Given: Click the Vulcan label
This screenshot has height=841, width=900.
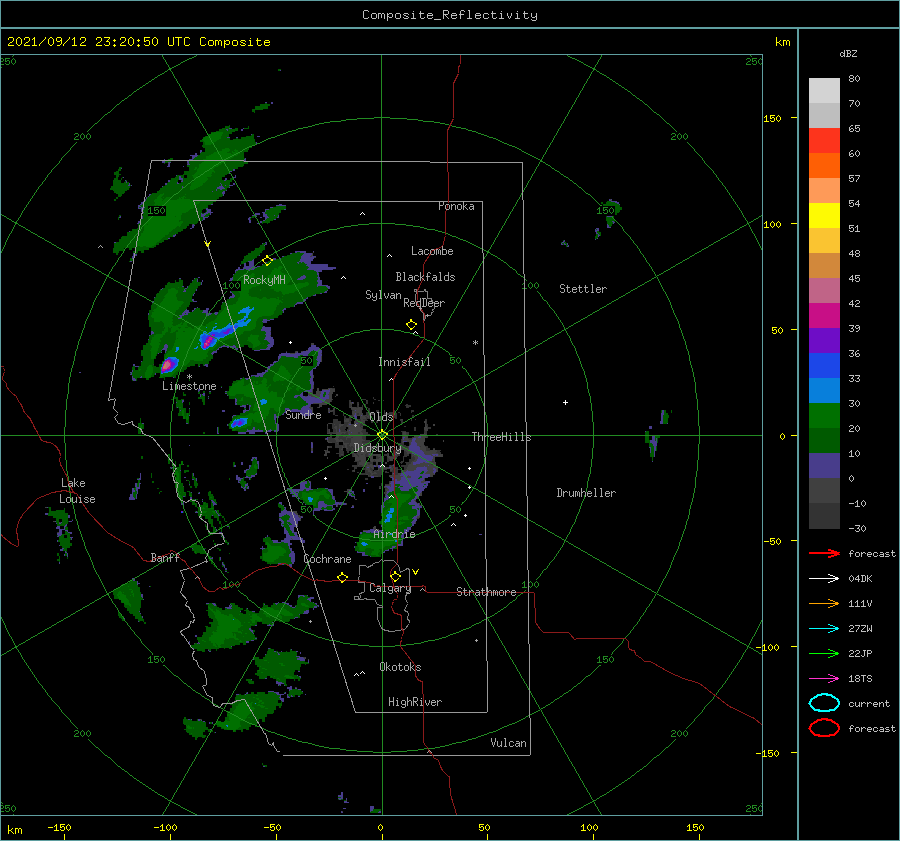Looking at the screenshot, I should click(508, 743).
